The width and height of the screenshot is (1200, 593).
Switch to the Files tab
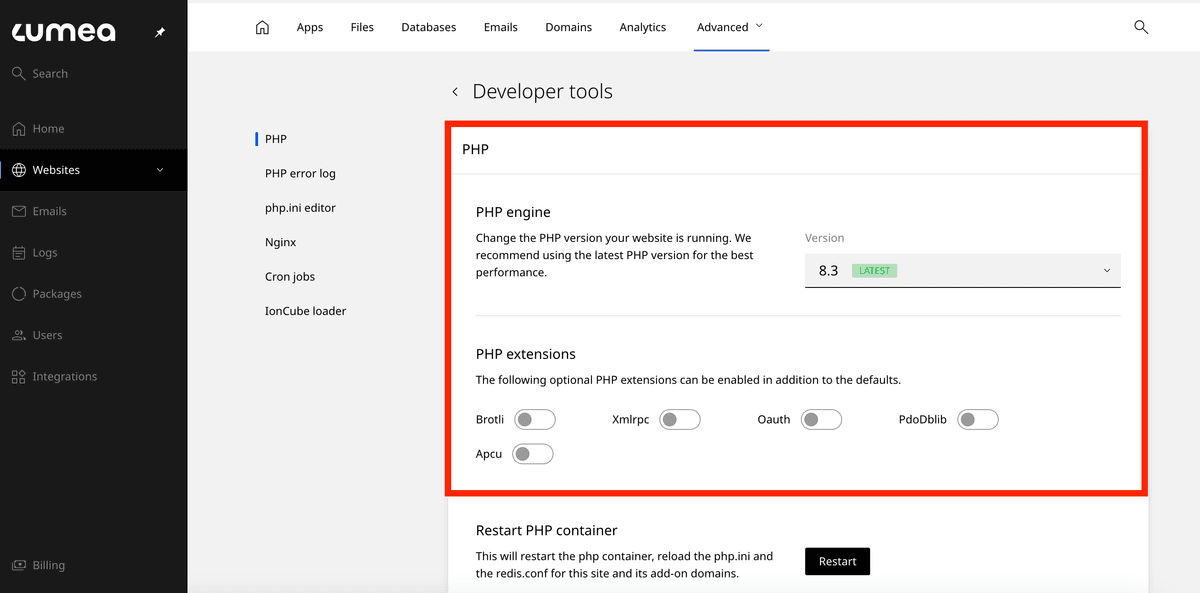pyautogui.click(x=362, y=27)
